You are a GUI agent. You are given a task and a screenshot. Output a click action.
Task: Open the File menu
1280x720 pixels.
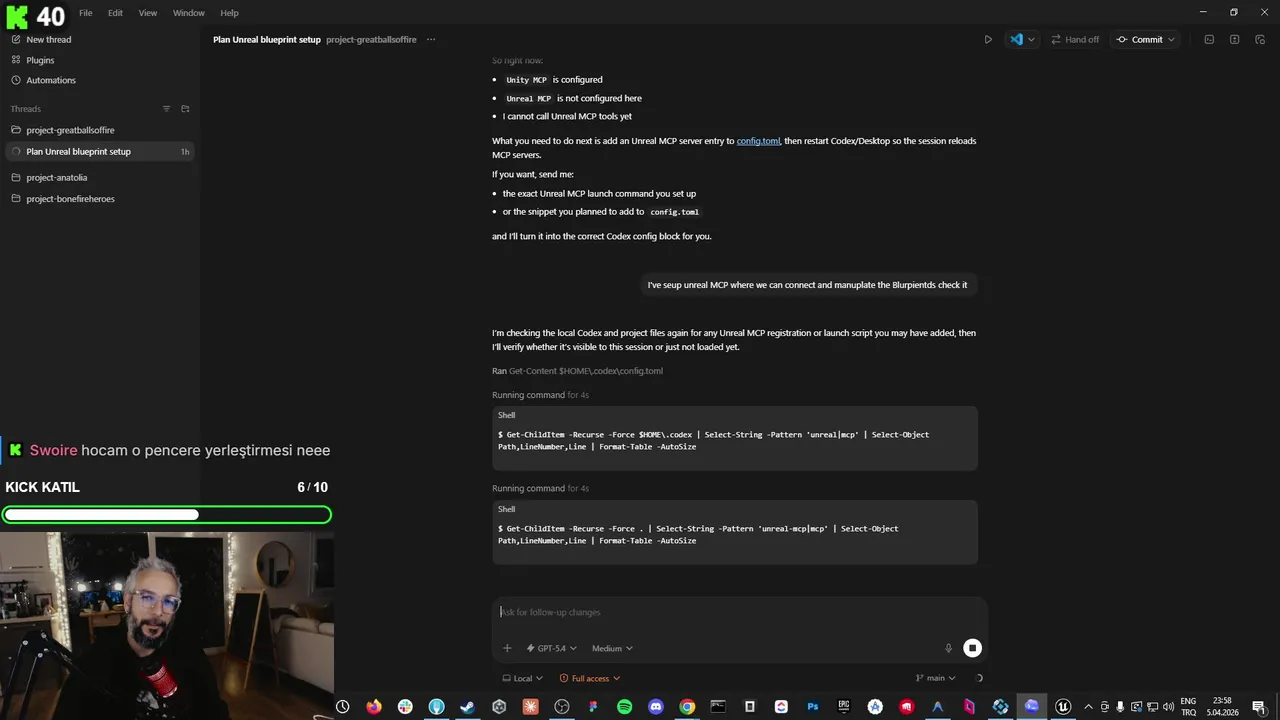tap(86, 13)
